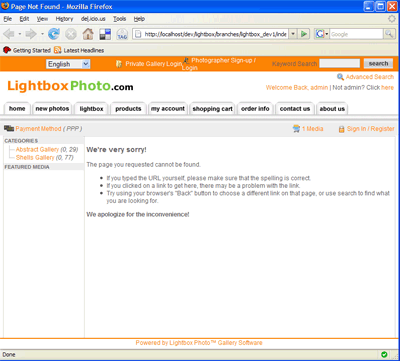Click the search magnifier in Firefox toolbar

tap(389, 34)
